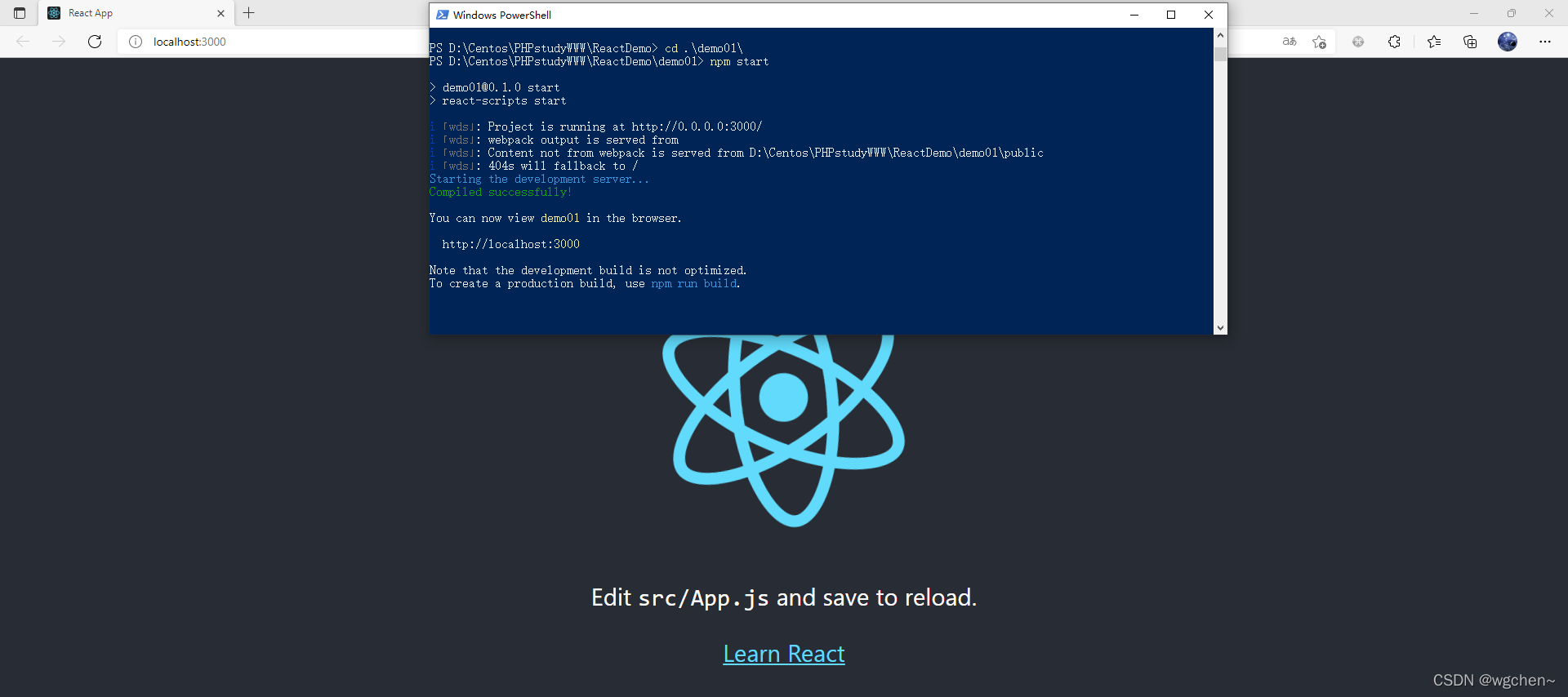Image resolution: width=1568 pixels, height=697 pixels.
Task: Click 'Starting the development server...' line
Action: click(x=539, y=179)
